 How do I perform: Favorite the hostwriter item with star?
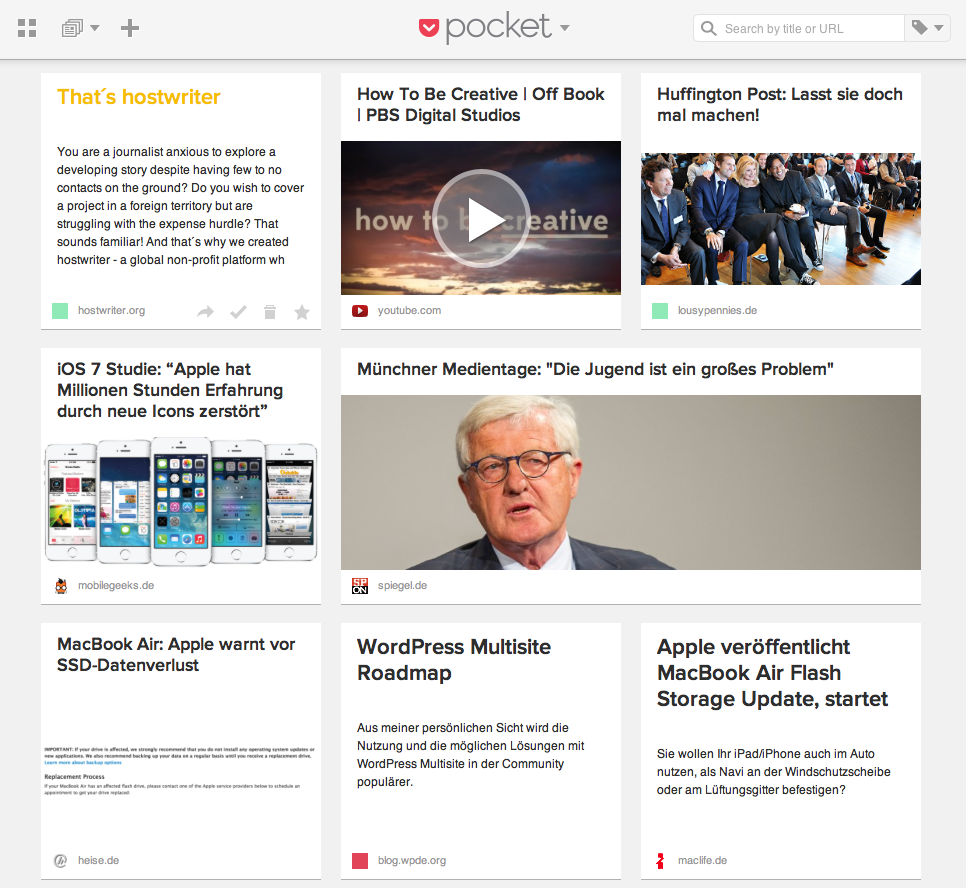[x=302, y=312]
